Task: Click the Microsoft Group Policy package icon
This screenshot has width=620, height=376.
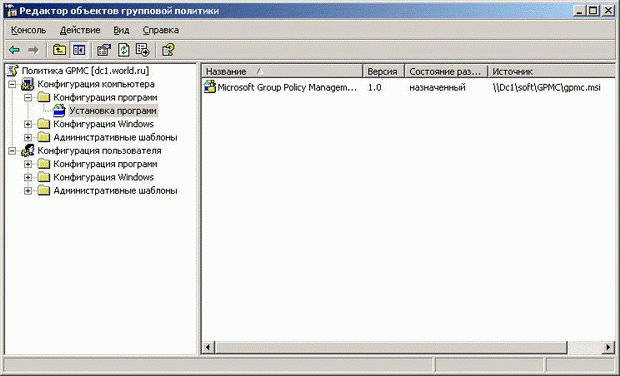Action: pos(210,87)
